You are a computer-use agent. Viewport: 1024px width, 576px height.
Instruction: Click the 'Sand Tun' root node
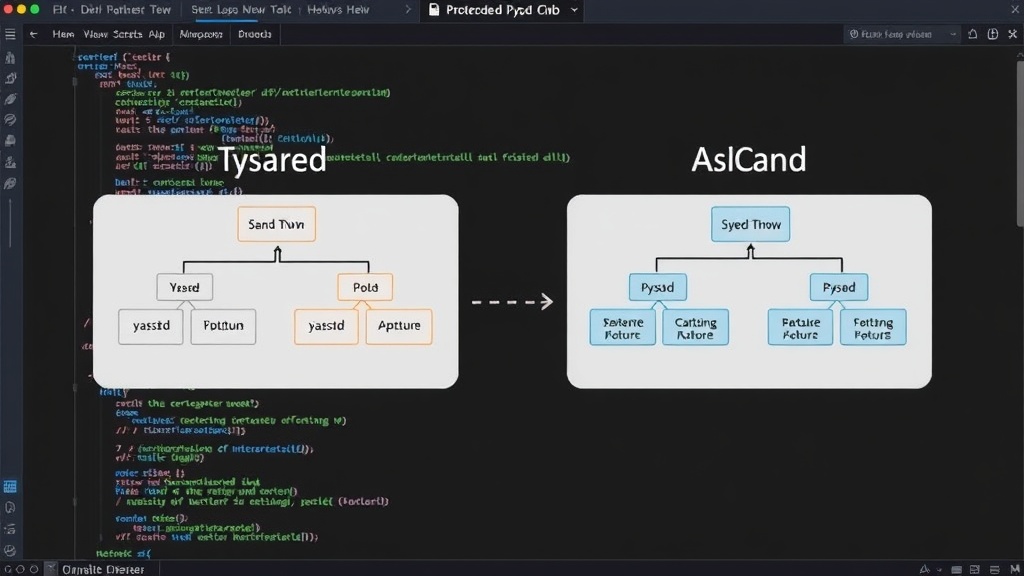coord(276,224)
